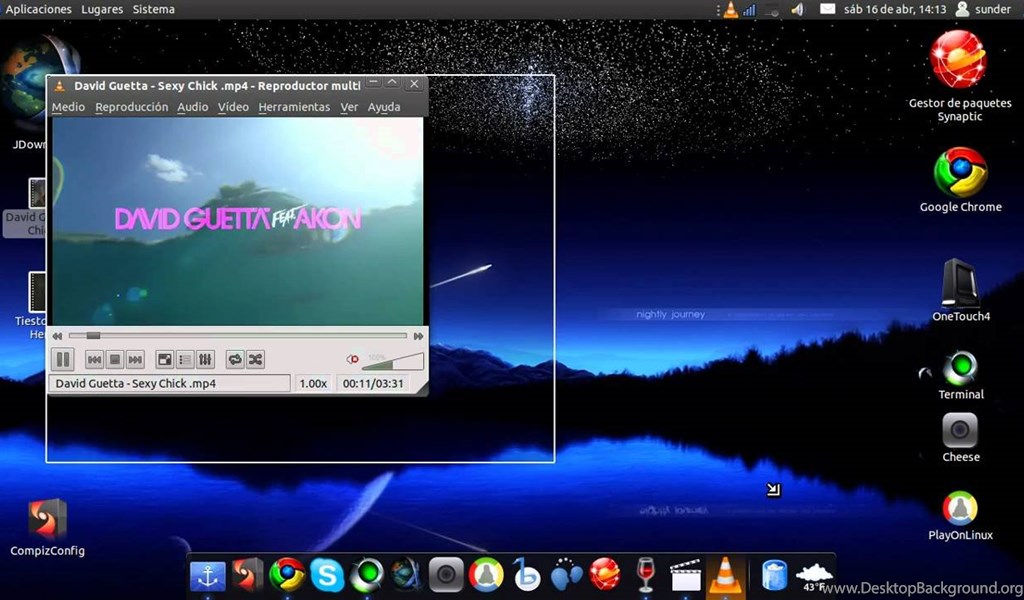Show the VLC playlist
This screenshot has height=600, width=1024.
click(185, 359)
